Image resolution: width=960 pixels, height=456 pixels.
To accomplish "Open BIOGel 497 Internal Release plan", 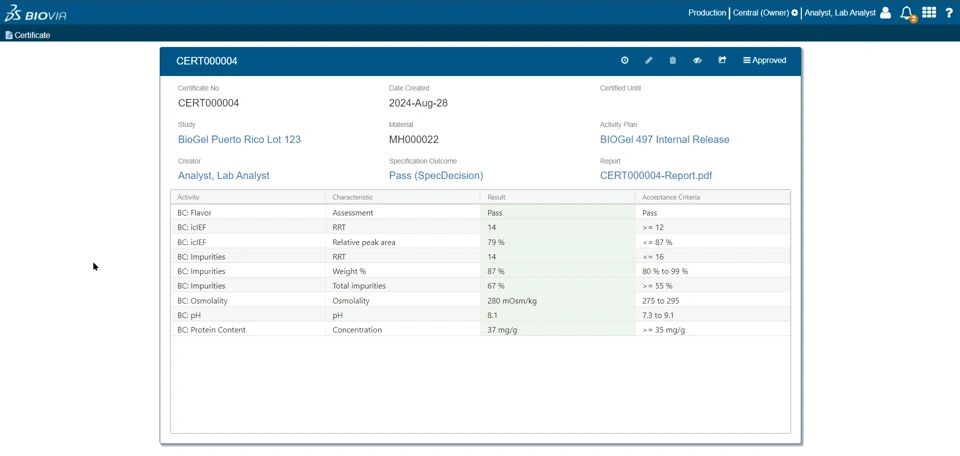I will tap(665, 140).
